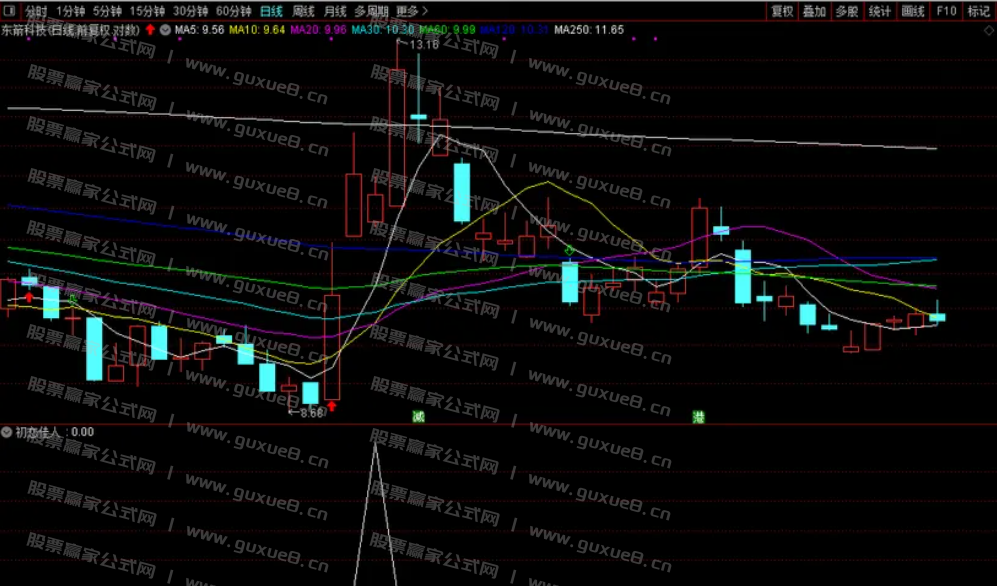Screen dimensions: 997x586
Task: Click the red up arrow beside stock name
Action: click(150, 30)
